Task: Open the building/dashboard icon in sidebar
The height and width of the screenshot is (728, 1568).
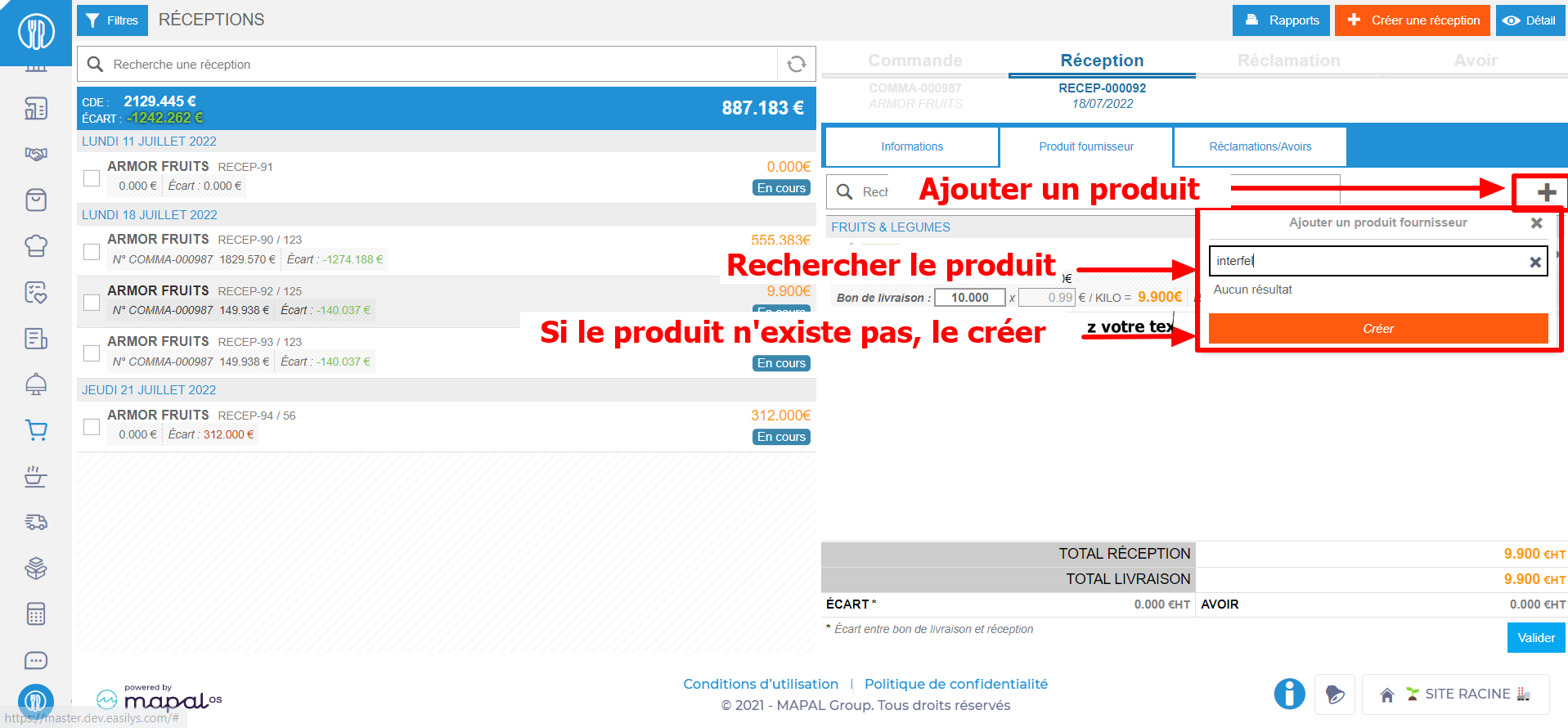Action: click(x=36, y=109)
